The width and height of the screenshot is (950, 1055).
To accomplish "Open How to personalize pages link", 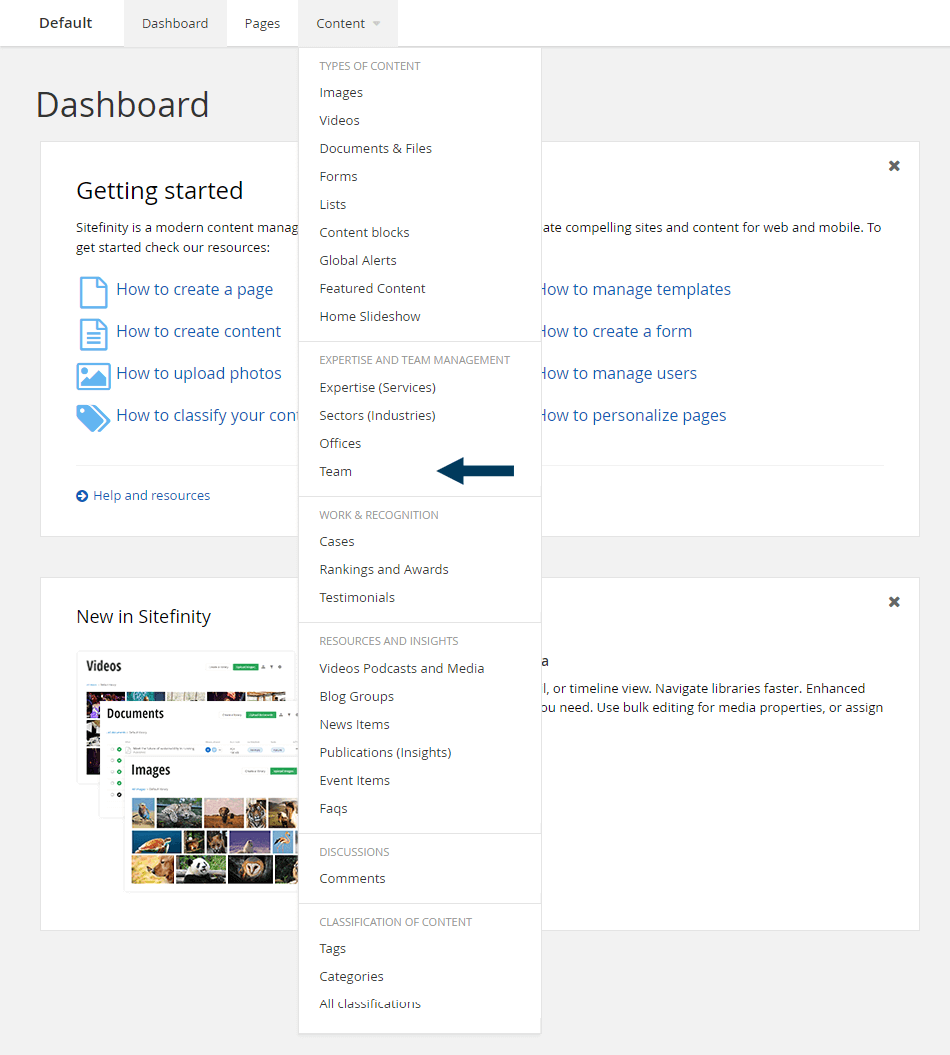I will (634, 416).
